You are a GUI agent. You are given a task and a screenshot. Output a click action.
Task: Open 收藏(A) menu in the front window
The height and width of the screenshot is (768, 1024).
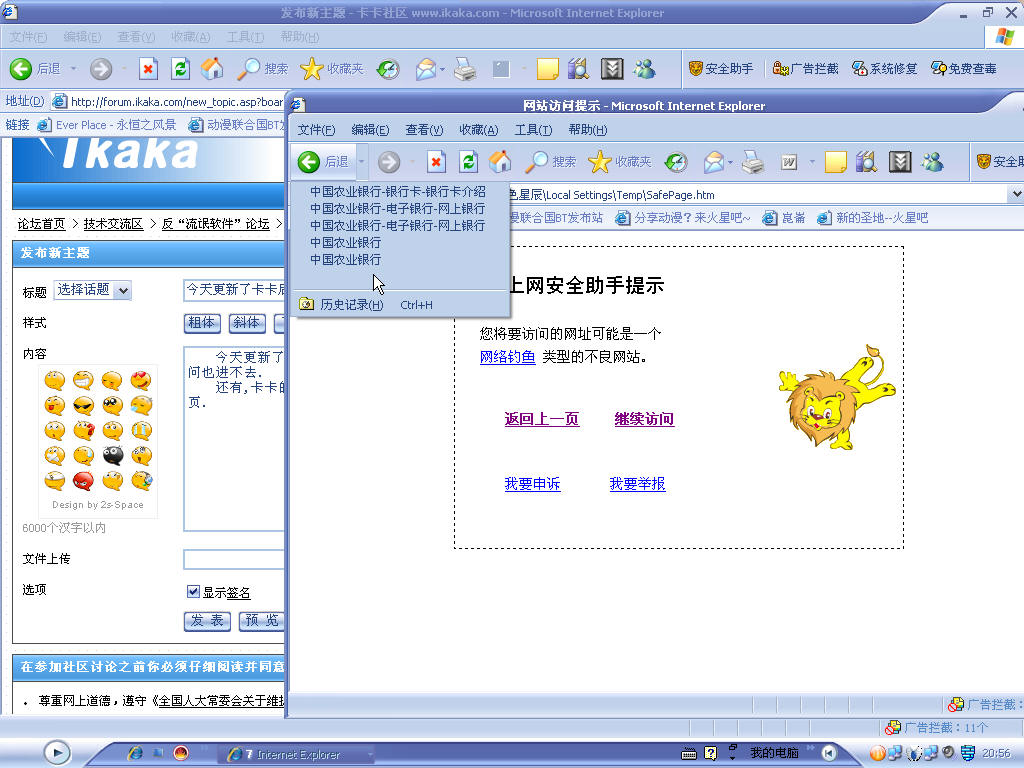(479, 130)
